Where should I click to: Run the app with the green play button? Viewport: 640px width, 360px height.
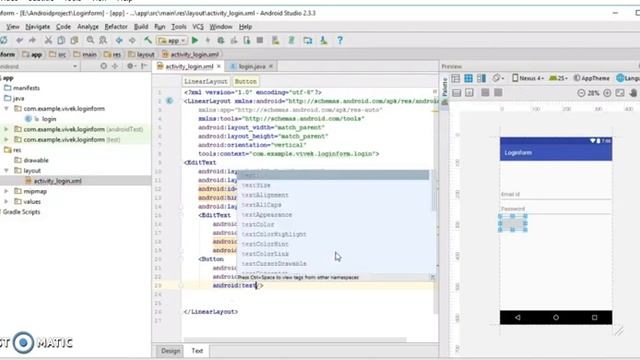195,40
